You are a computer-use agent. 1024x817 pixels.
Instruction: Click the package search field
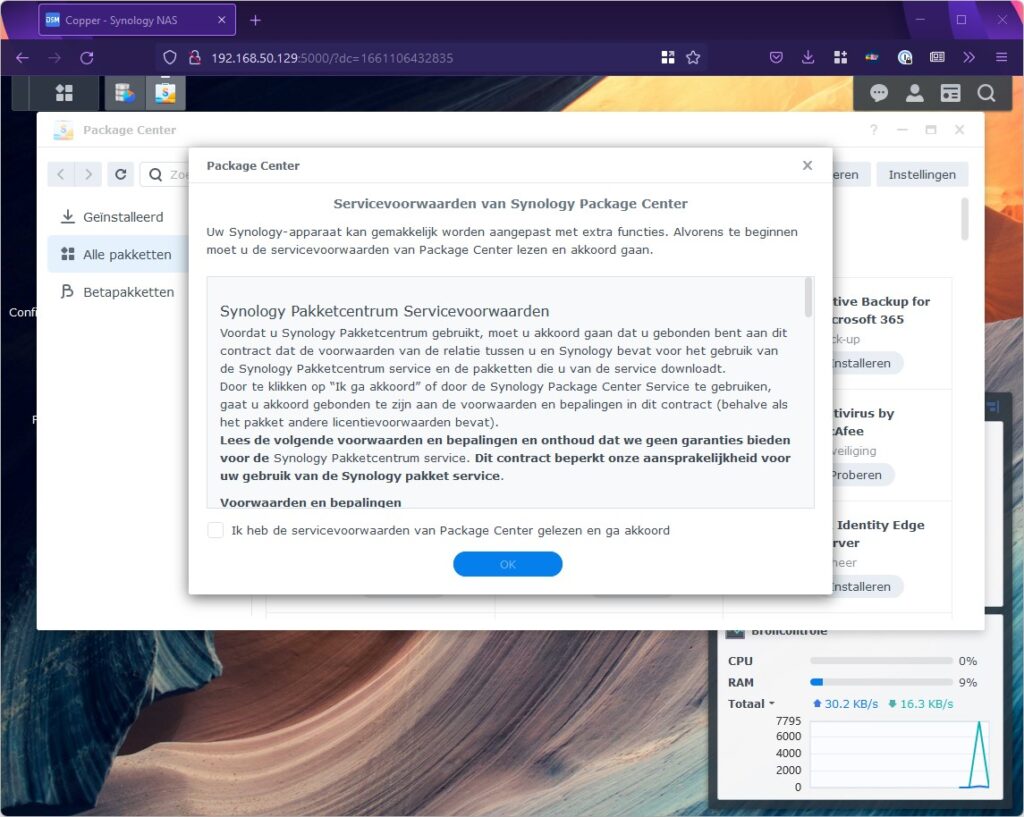point(166,174)
